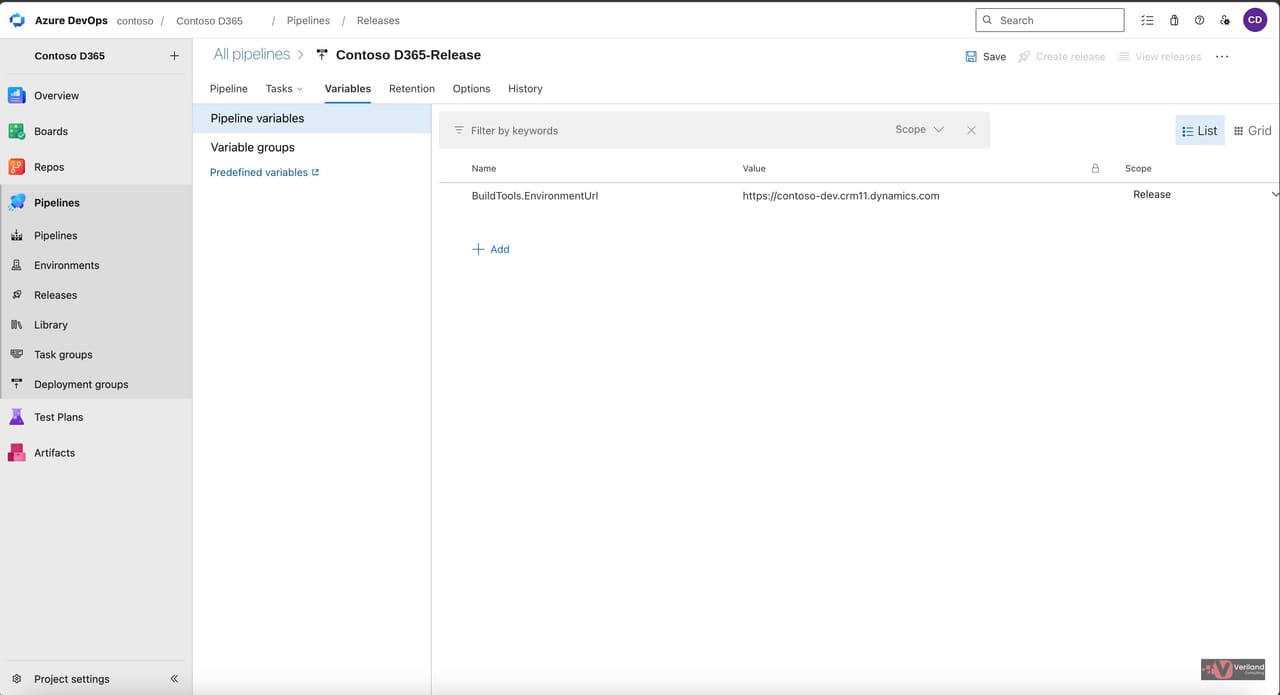1280x695 pixels.
Task: Click the contoso-dev.crm11 URL value
Action: tap(841, 196)
